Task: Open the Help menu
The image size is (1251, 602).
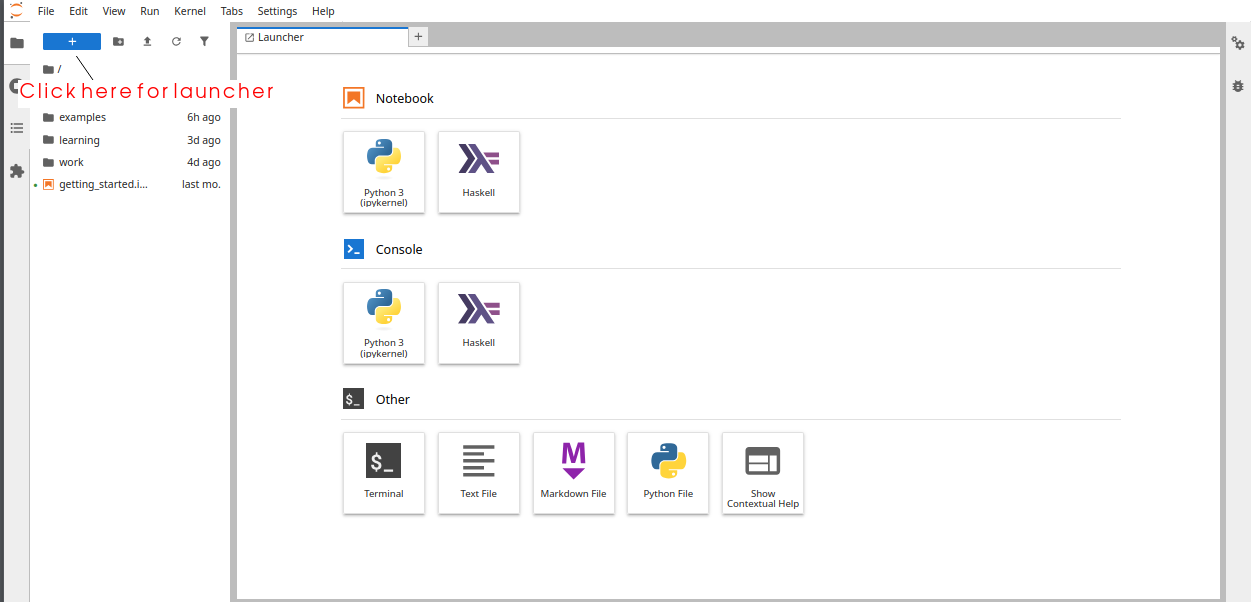Action: (323, 11)
